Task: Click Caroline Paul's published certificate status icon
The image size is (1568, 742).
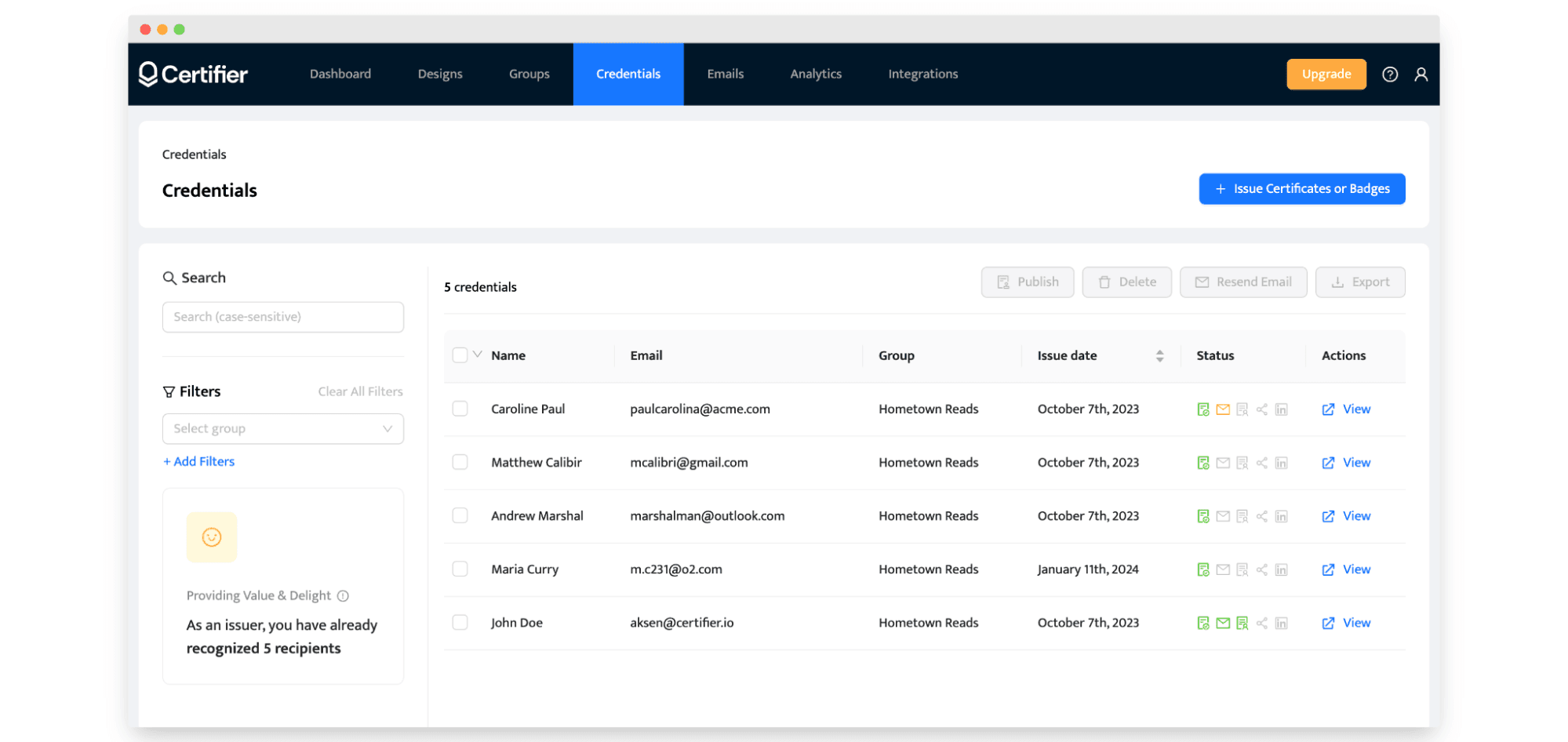Action: pyautogui.click(x=1202, y=409)
